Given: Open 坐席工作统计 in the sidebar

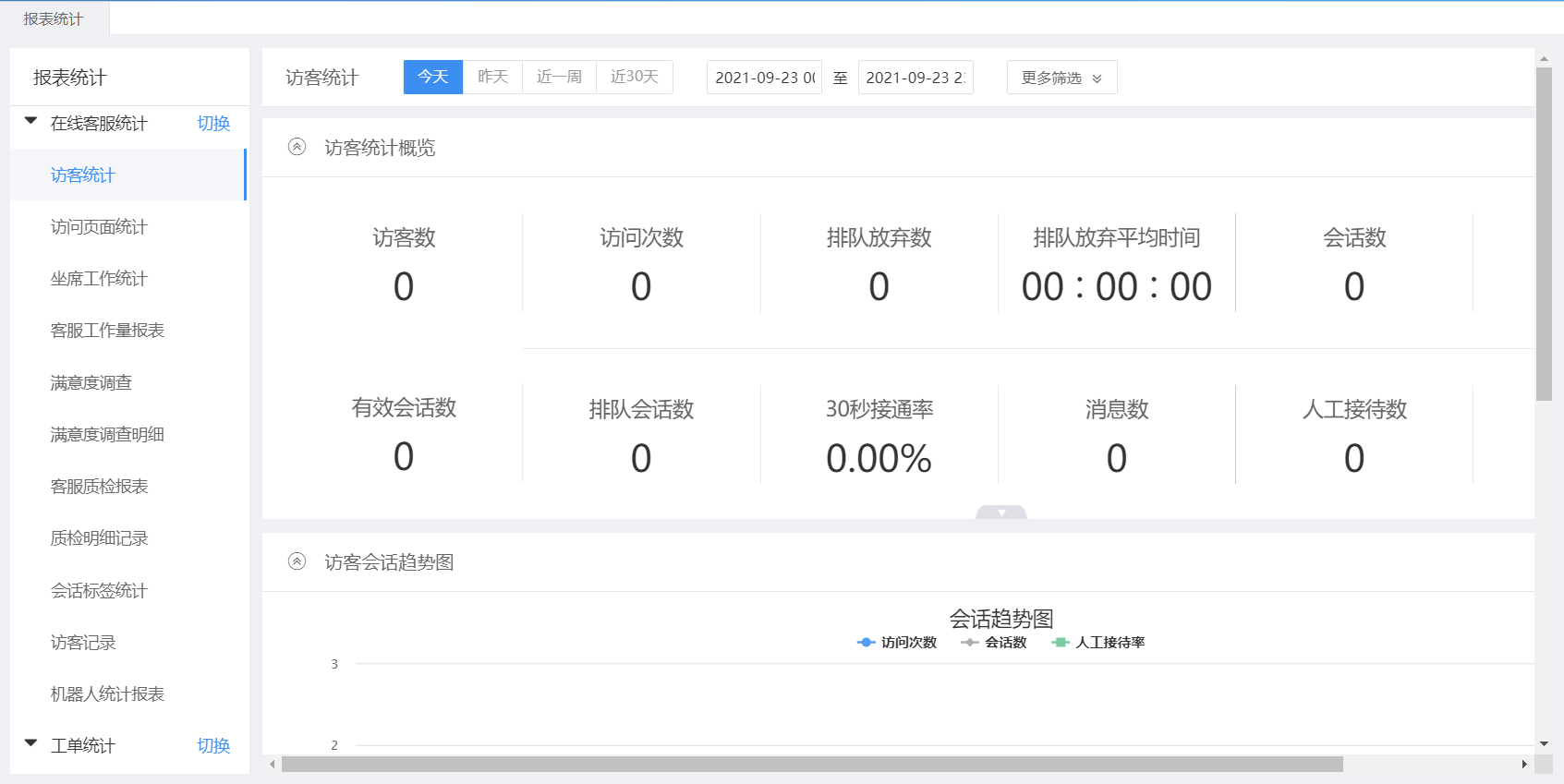Looking at the screenshot, I should pyautogui.click(x=99, y=279).
